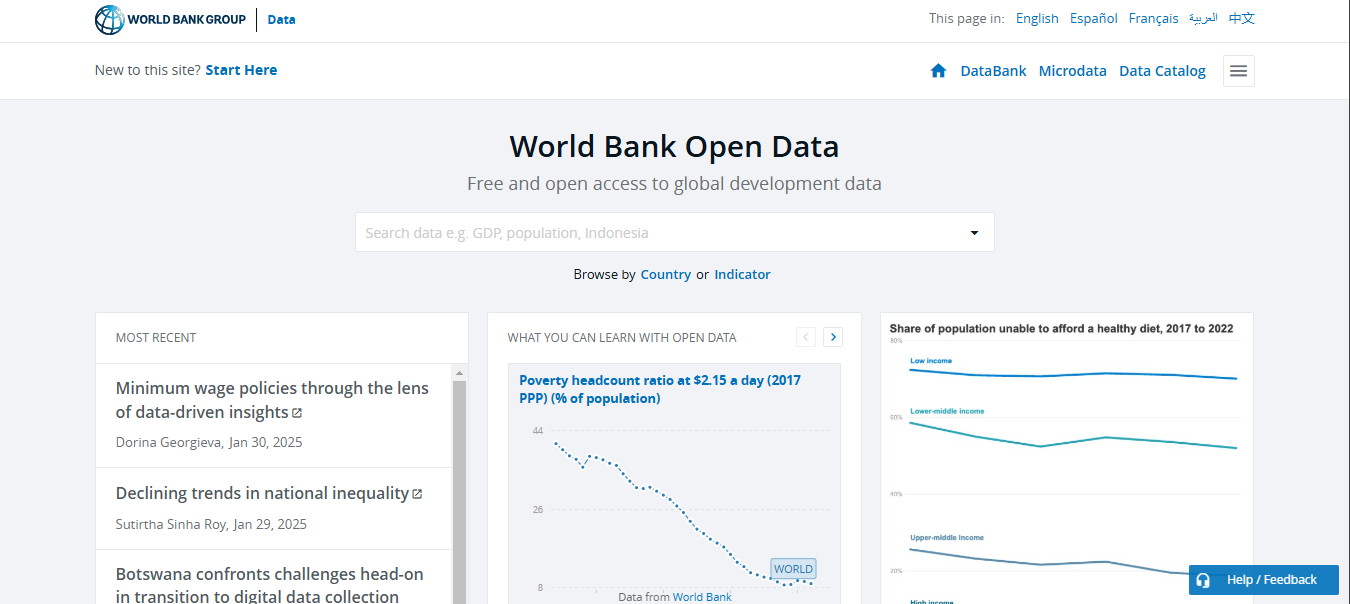Switch page language to Français
The height and width of the screenshot is (604, 1350).
[x=1153, y=19]
